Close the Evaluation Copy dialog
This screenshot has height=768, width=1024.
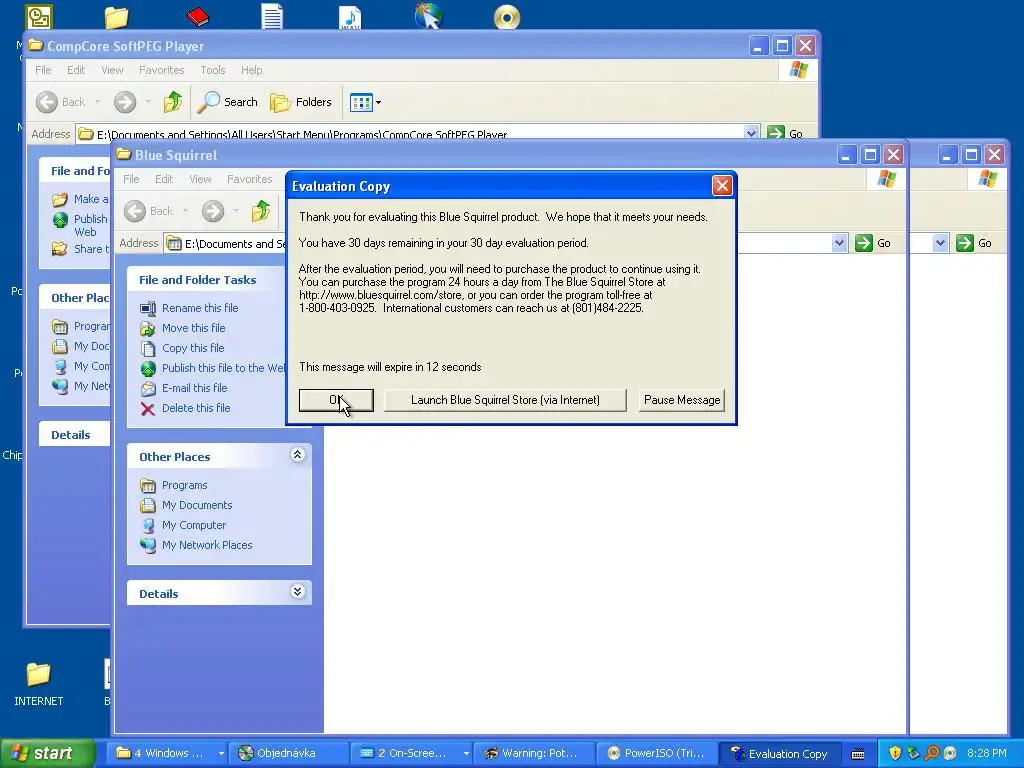click(x=722, y=186)
